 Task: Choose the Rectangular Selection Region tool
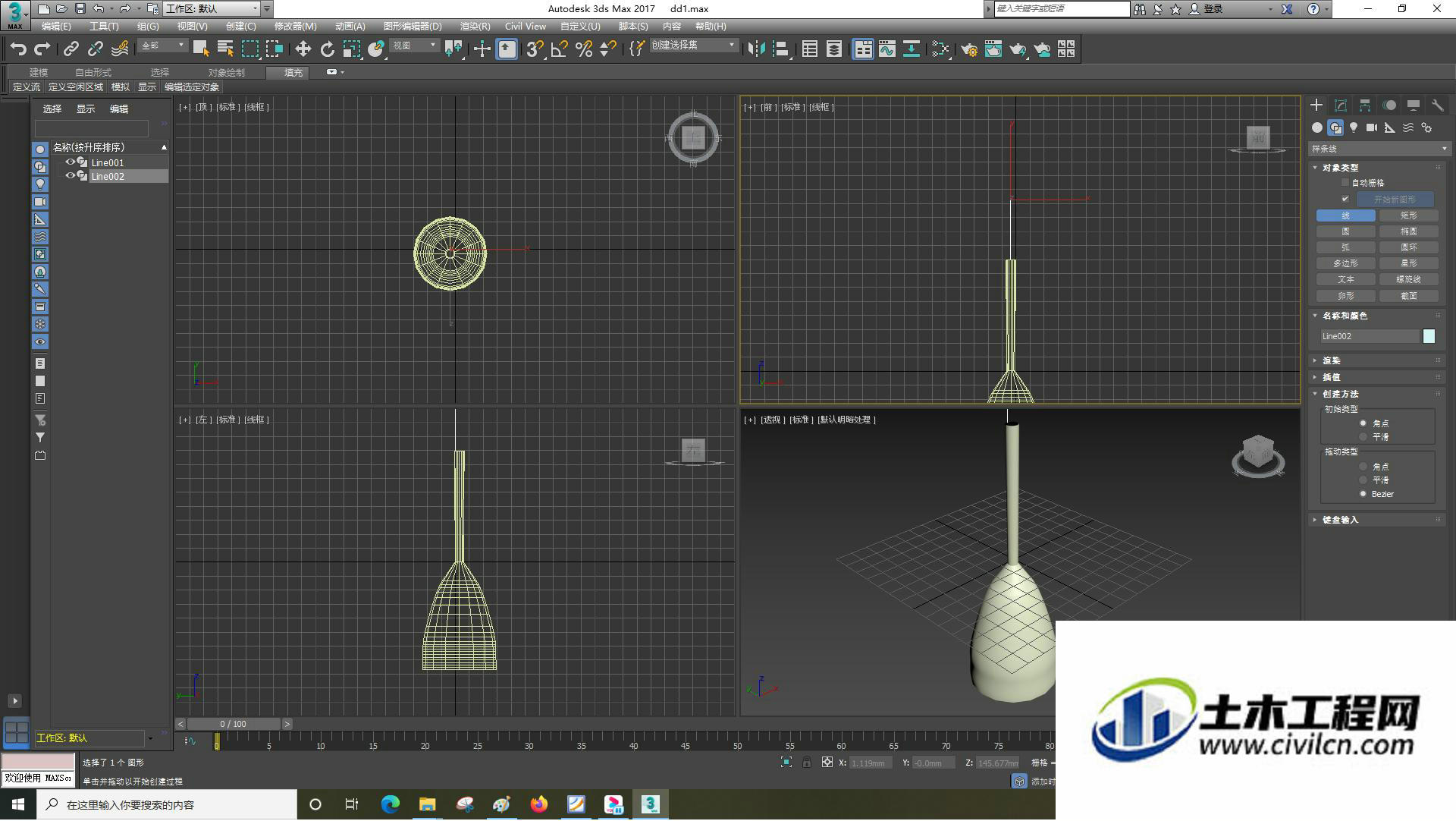[x=250, y=49]
